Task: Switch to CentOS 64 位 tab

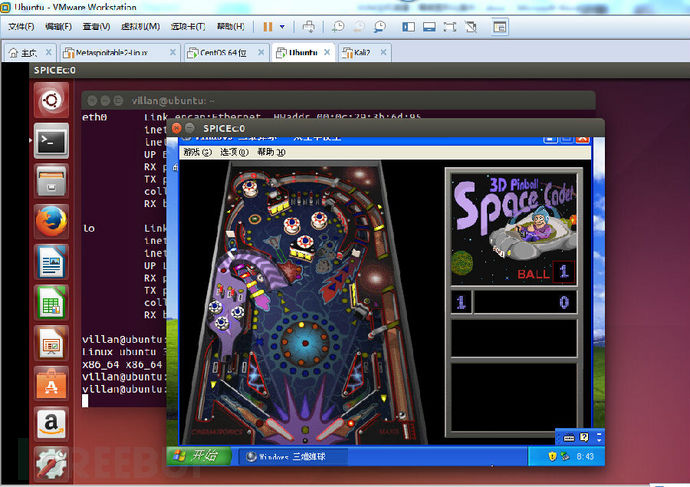Action: [x=223, y=53]
